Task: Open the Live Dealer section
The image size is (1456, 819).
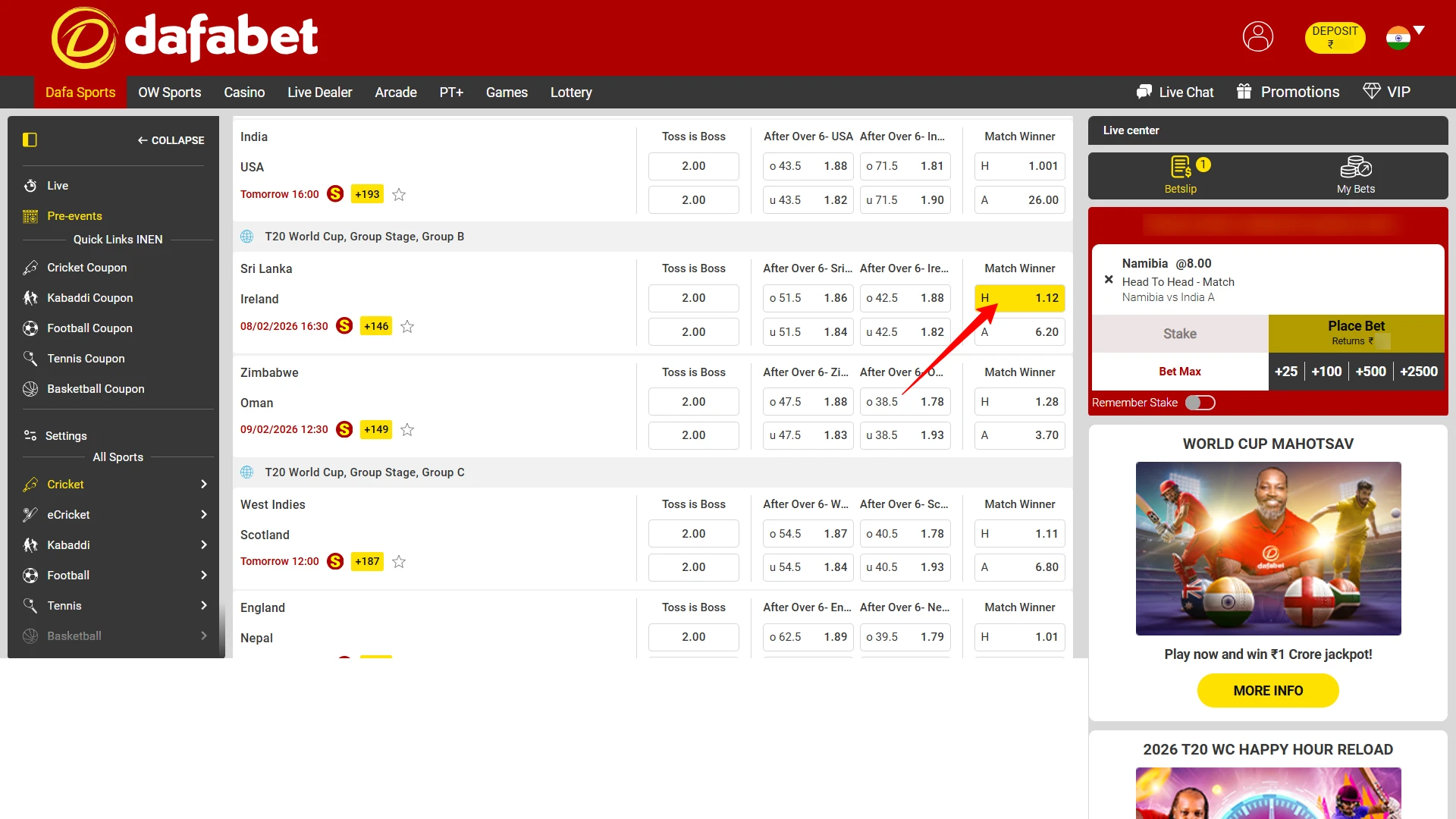Action: pos(319,92)
